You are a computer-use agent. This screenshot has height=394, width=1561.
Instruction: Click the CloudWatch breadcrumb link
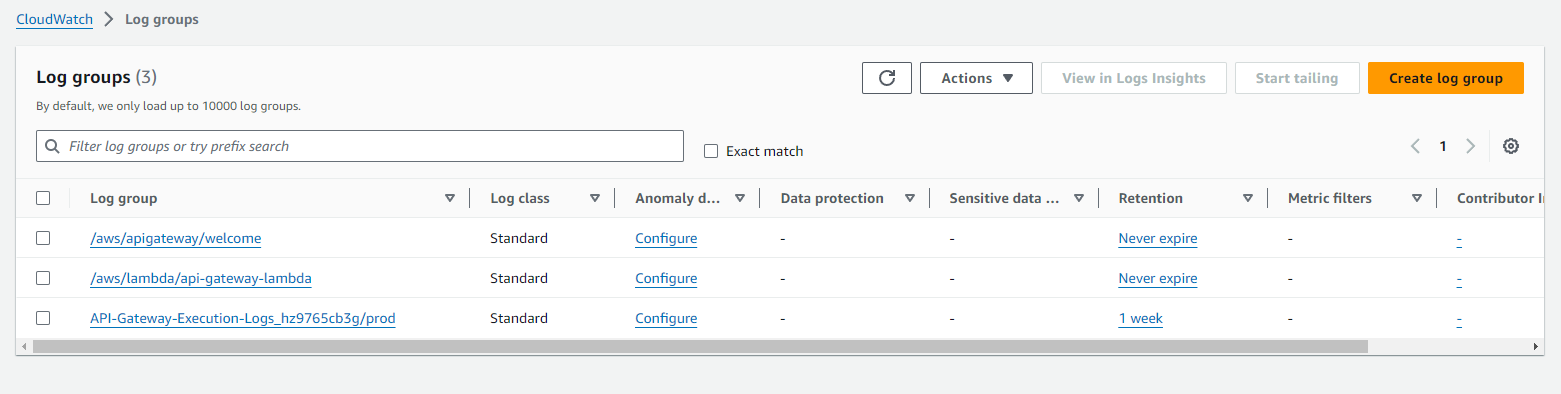(x=55, y=20)
